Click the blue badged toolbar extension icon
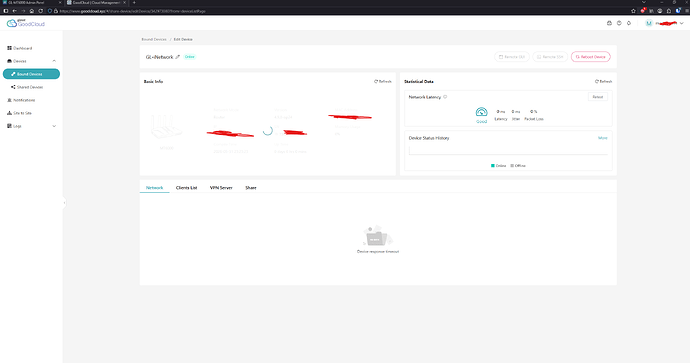 point(678,10)
